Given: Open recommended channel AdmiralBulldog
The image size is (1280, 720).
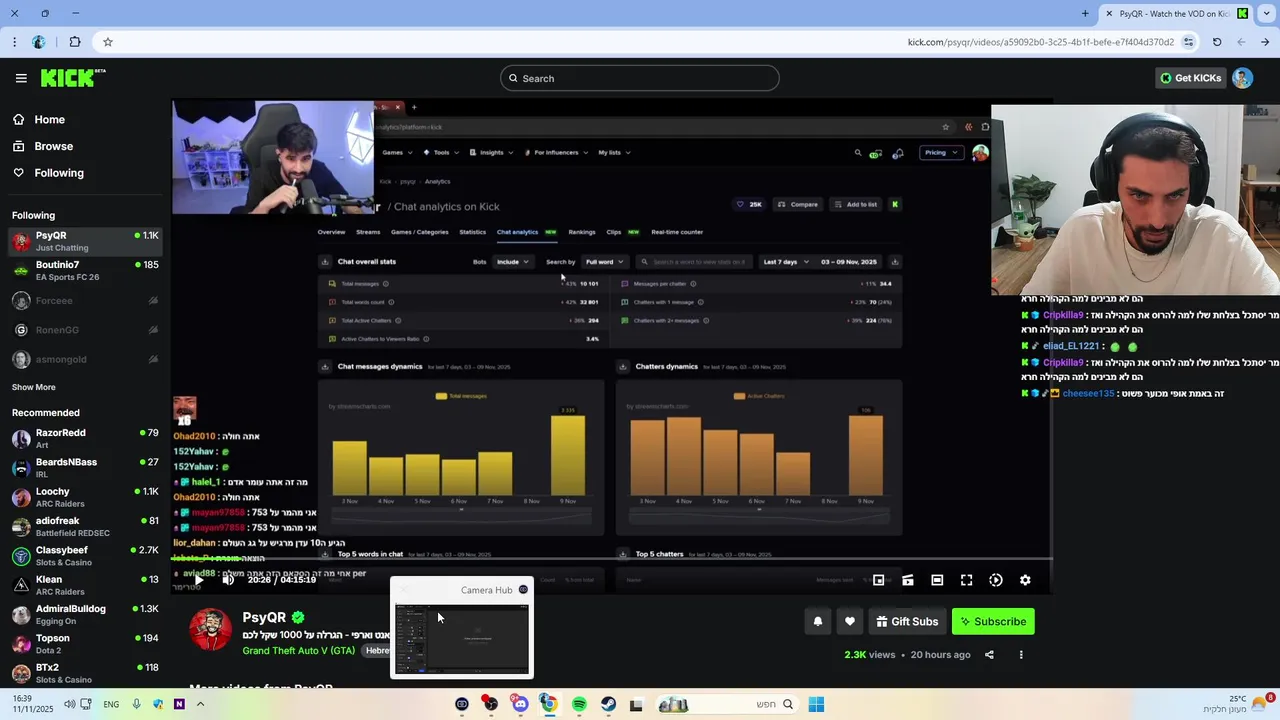Looking at the screenshot, I should (85, 614).
